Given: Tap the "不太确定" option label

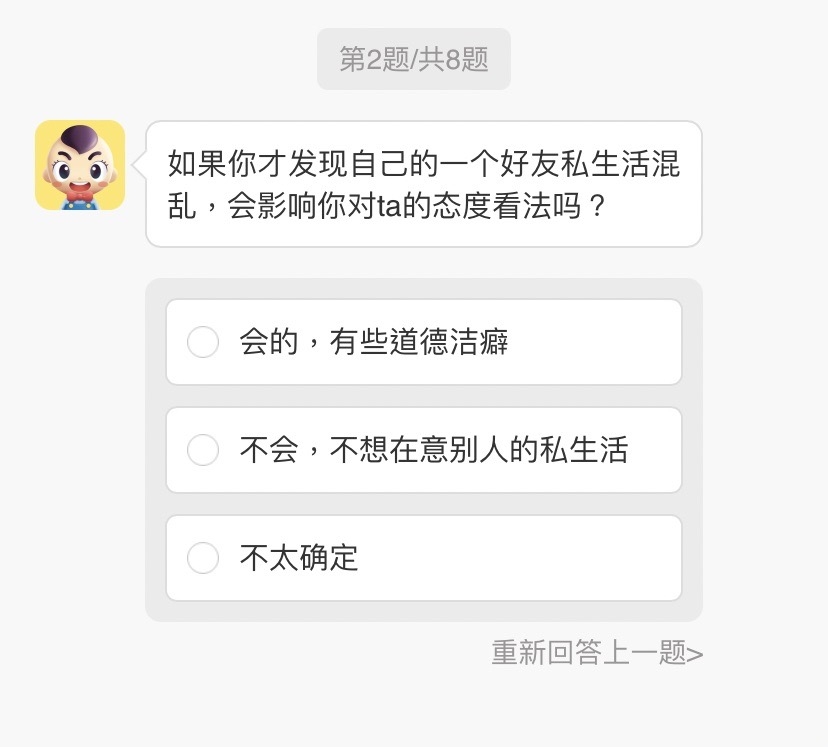Looking at the screenshot, I should (299, 558).
